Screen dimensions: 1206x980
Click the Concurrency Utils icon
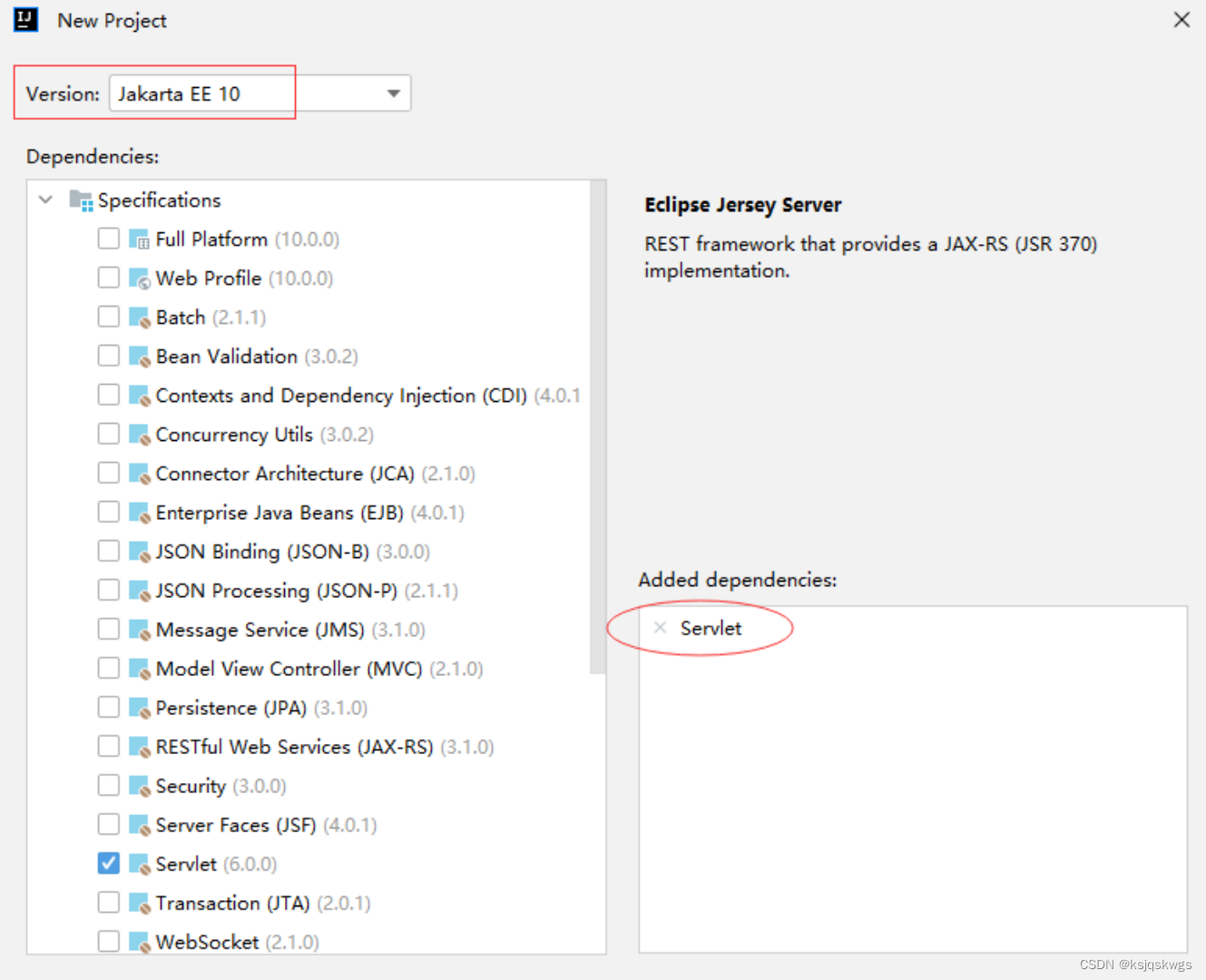click(x=139, y=435)
